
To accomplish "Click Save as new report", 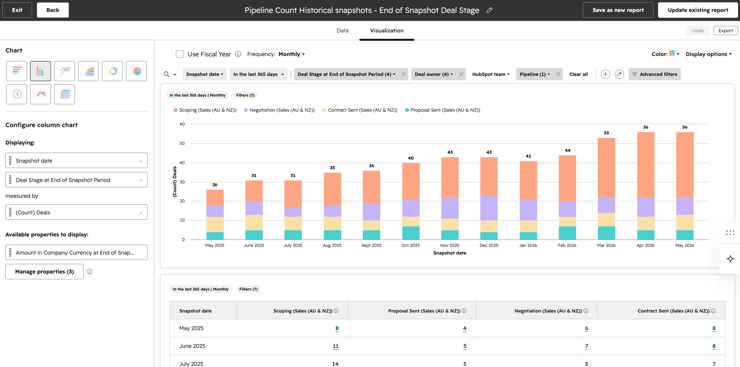I will tap(618, 10).
